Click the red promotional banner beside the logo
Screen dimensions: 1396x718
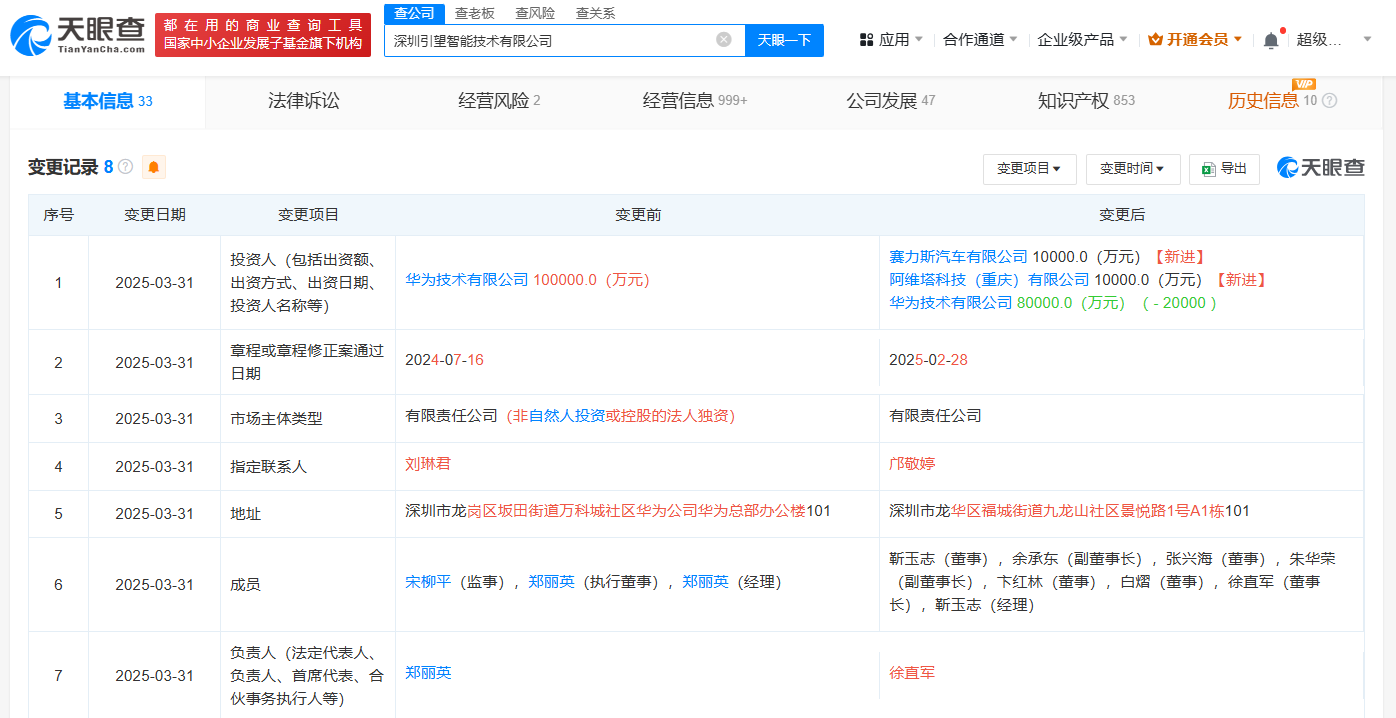pyautogui.click(x=263, y=35)
